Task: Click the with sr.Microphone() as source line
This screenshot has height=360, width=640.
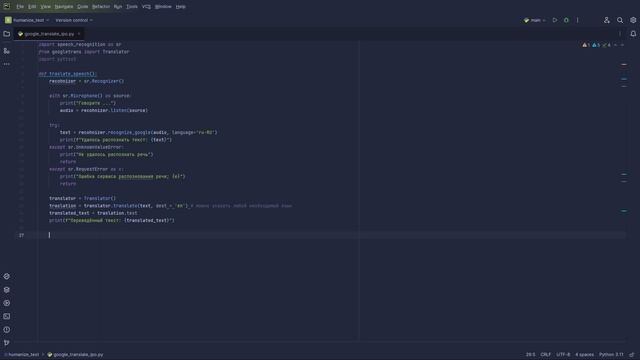Action: click(x=90, y=96)
